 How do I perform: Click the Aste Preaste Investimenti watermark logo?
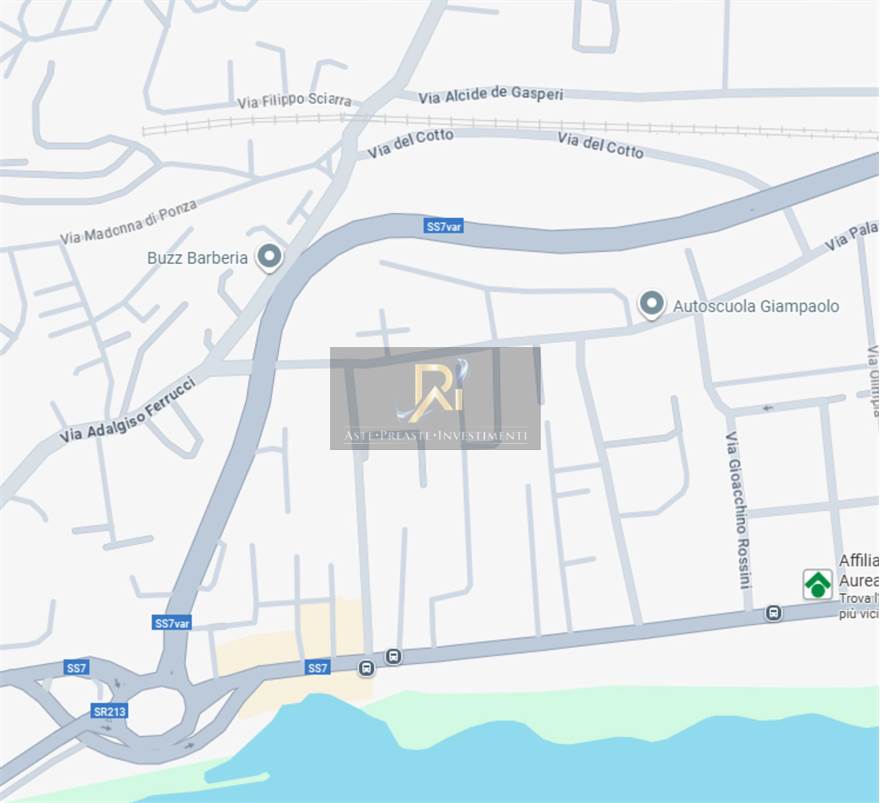tap(436, 398)
